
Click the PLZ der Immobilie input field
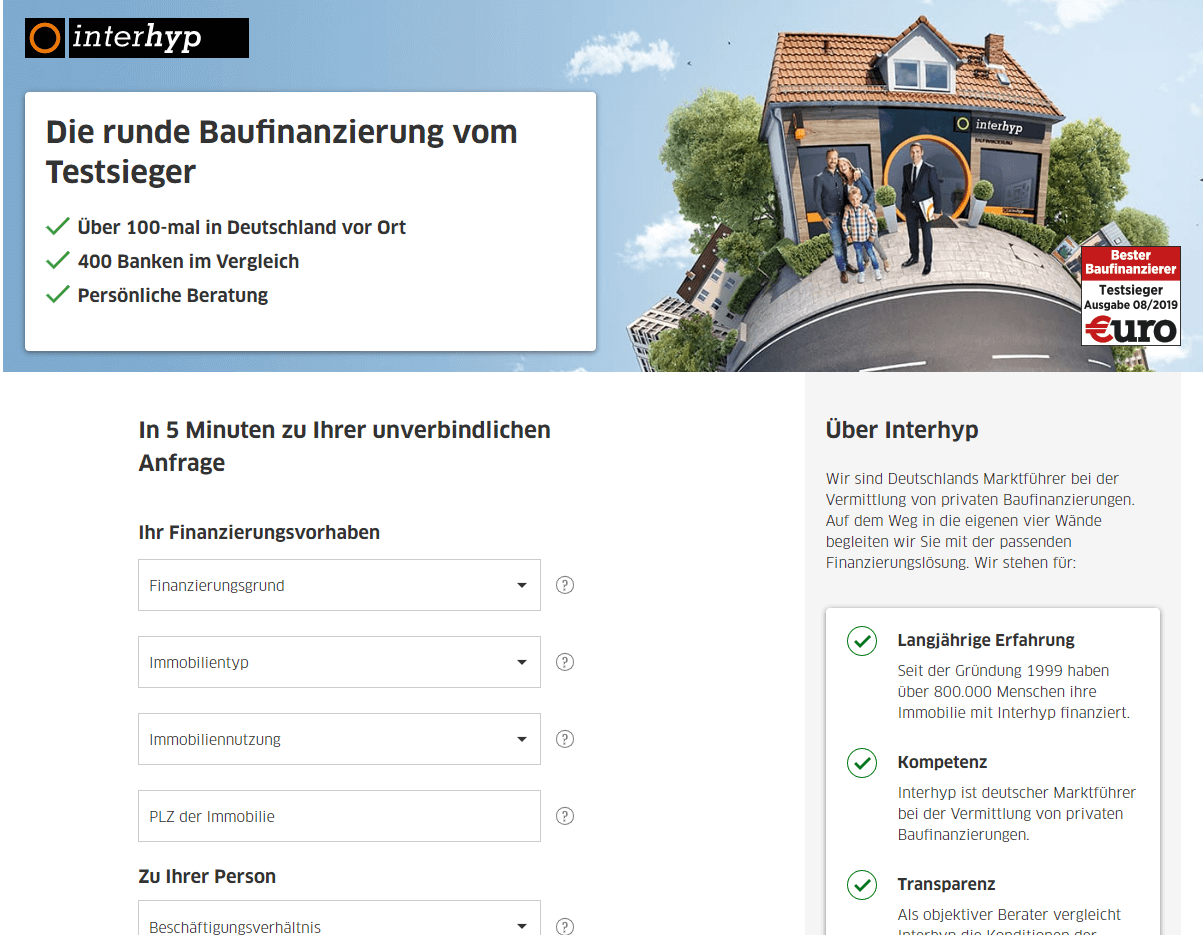point(339,816)
